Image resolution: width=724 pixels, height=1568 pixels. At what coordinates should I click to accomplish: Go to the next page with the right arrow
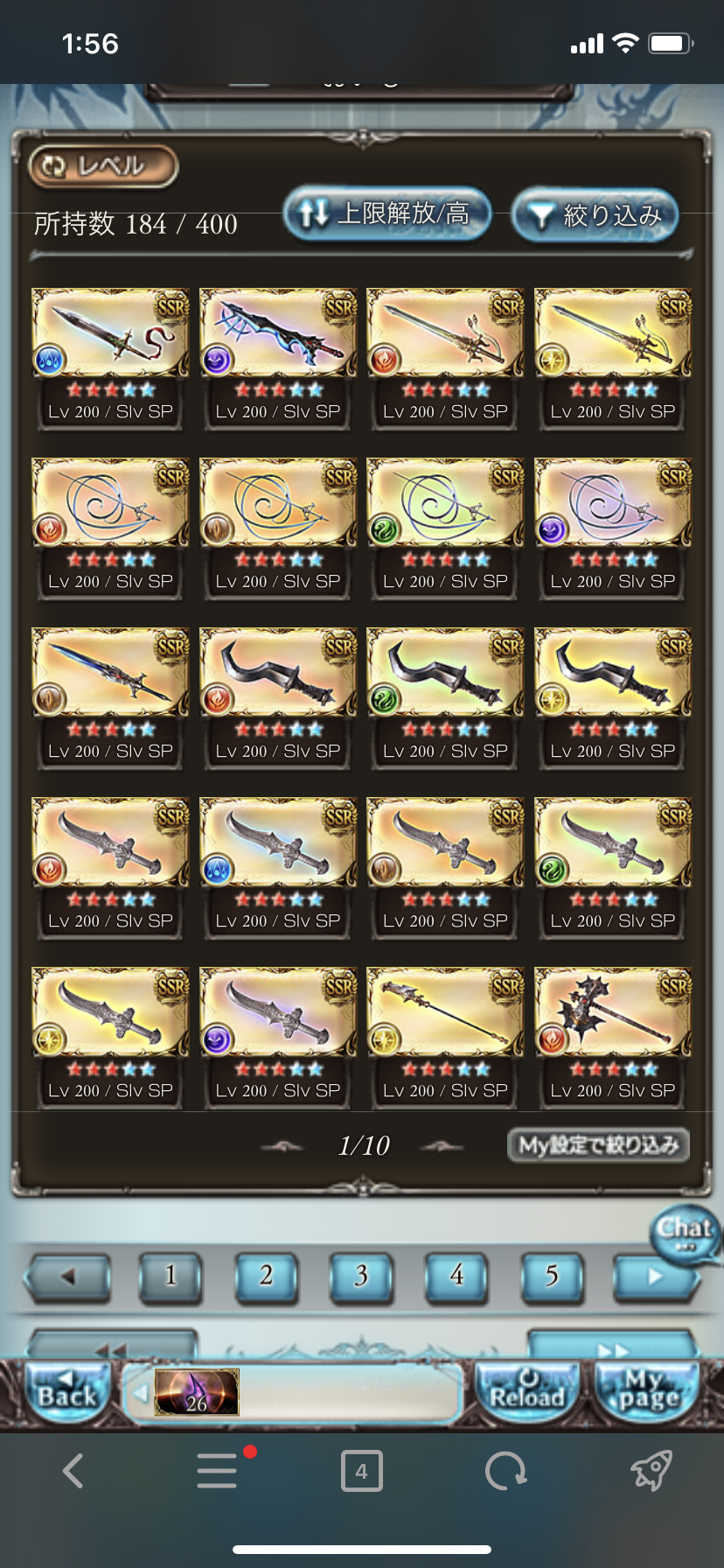click(655, 1277)
